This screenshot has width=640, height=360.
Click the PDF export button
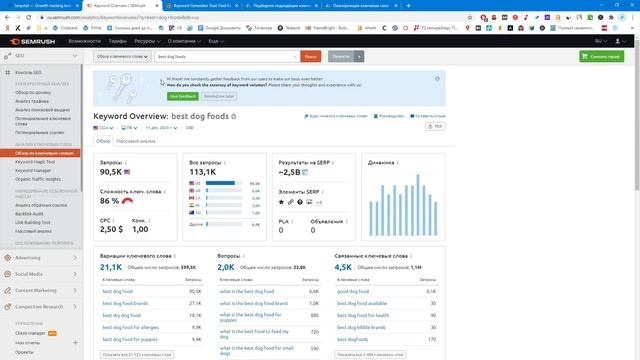click(x=435, y=126)
